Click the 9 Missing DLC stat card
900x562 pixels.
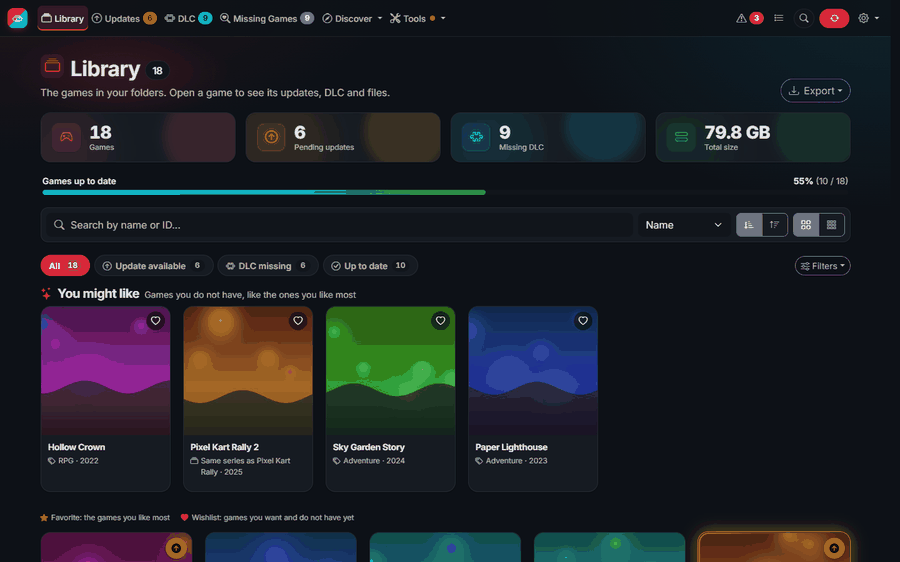(548, 137)
